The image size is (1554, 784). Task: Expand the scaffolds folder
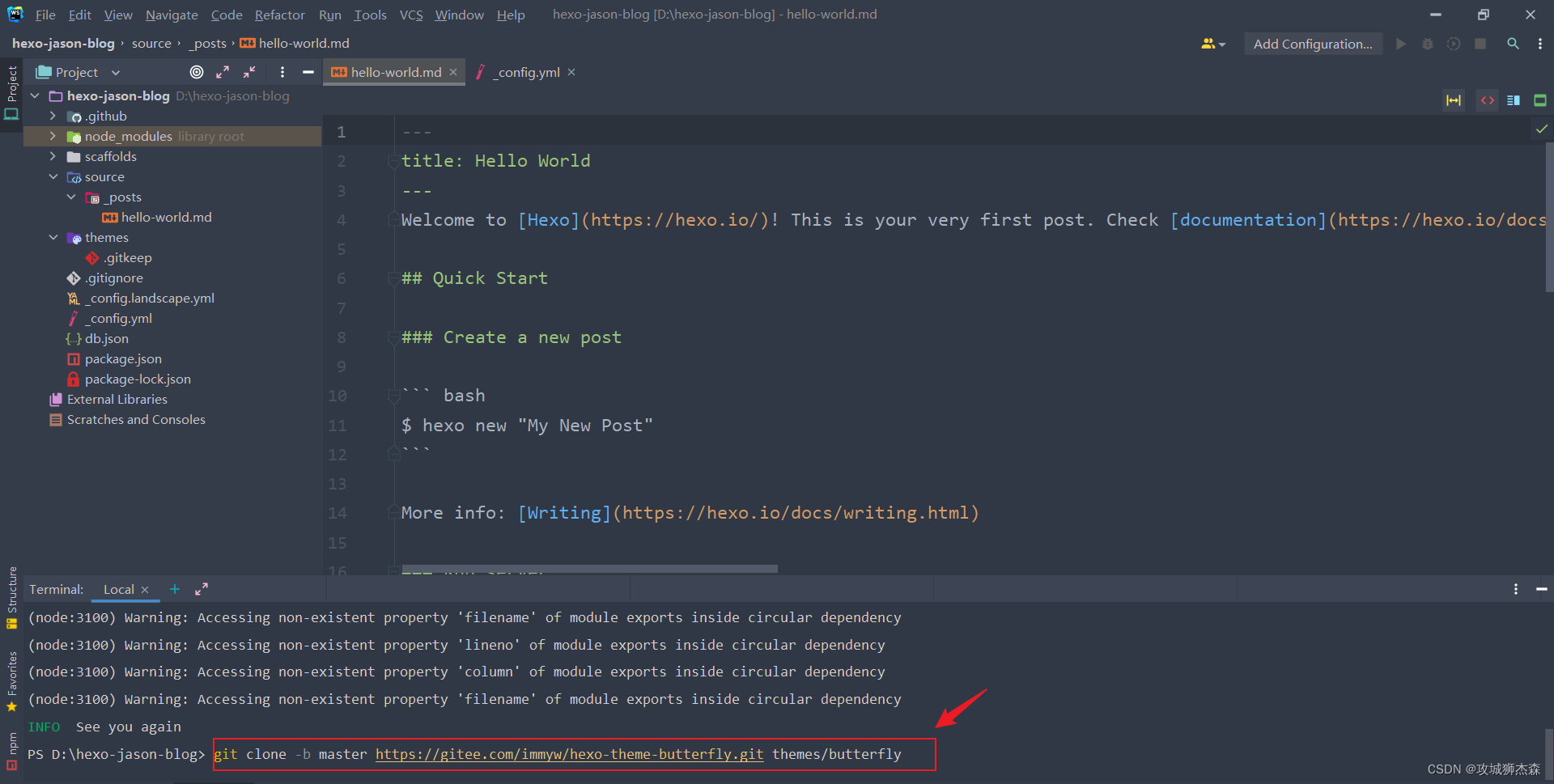(x=53, y=156)
